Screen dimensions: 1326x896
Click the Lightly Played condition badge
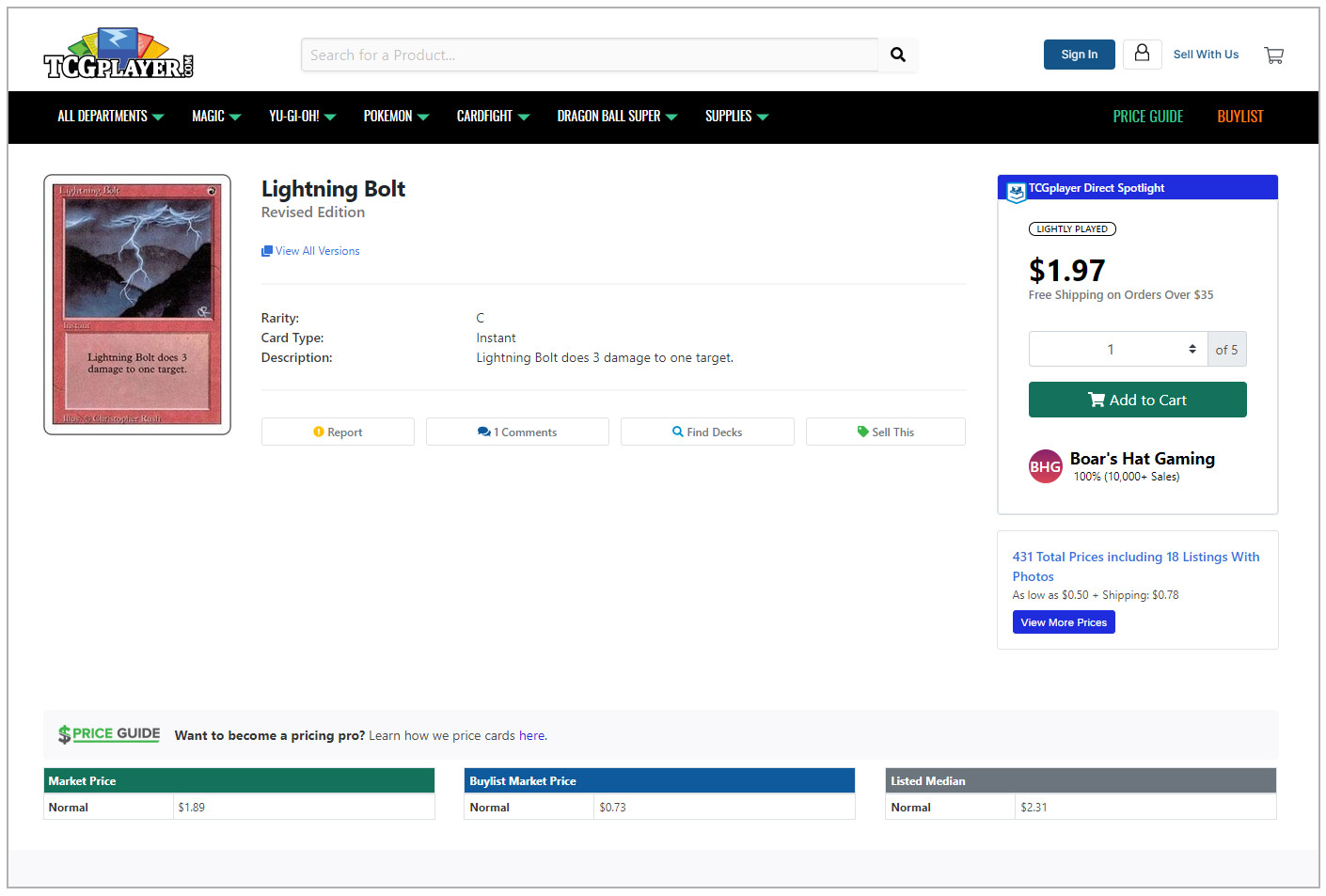click(x=1072, y=229)
